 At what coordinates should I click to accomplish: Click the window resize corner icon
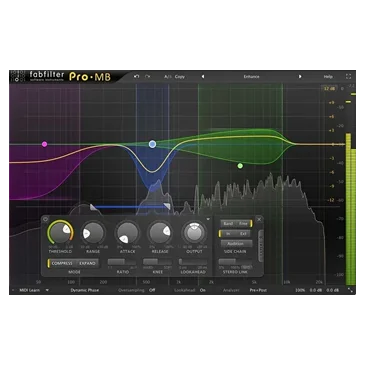(350, 290)
